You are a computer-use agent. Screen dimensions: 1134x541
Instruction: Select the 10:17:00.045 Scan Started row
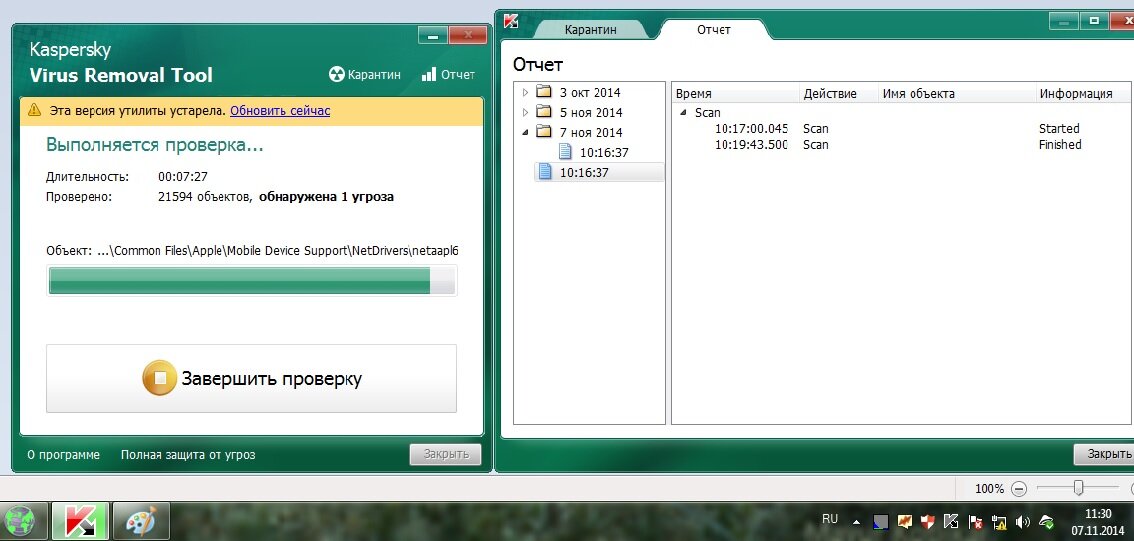tap(903, 129)
